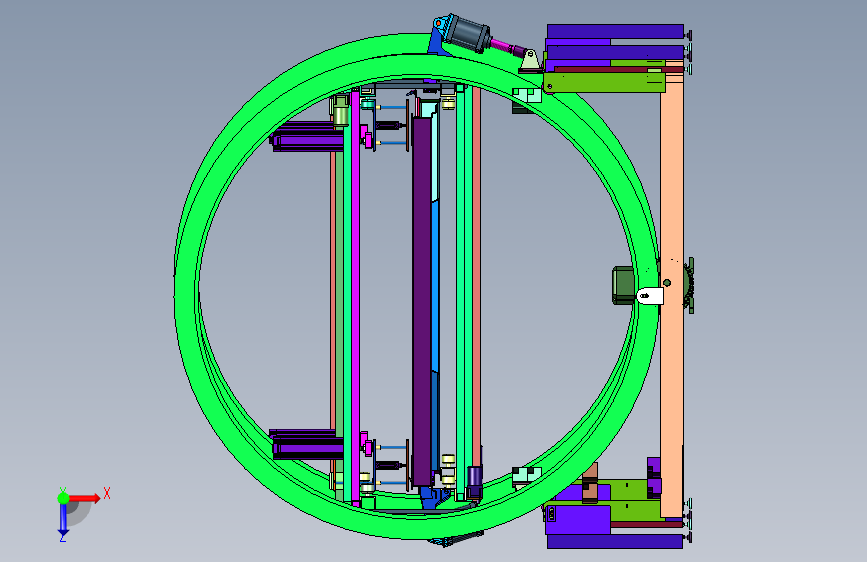Viewport: 867px width, 562px height.
Task: Select the magenta vertical bar inside the ring
Action: coord(356,299)
